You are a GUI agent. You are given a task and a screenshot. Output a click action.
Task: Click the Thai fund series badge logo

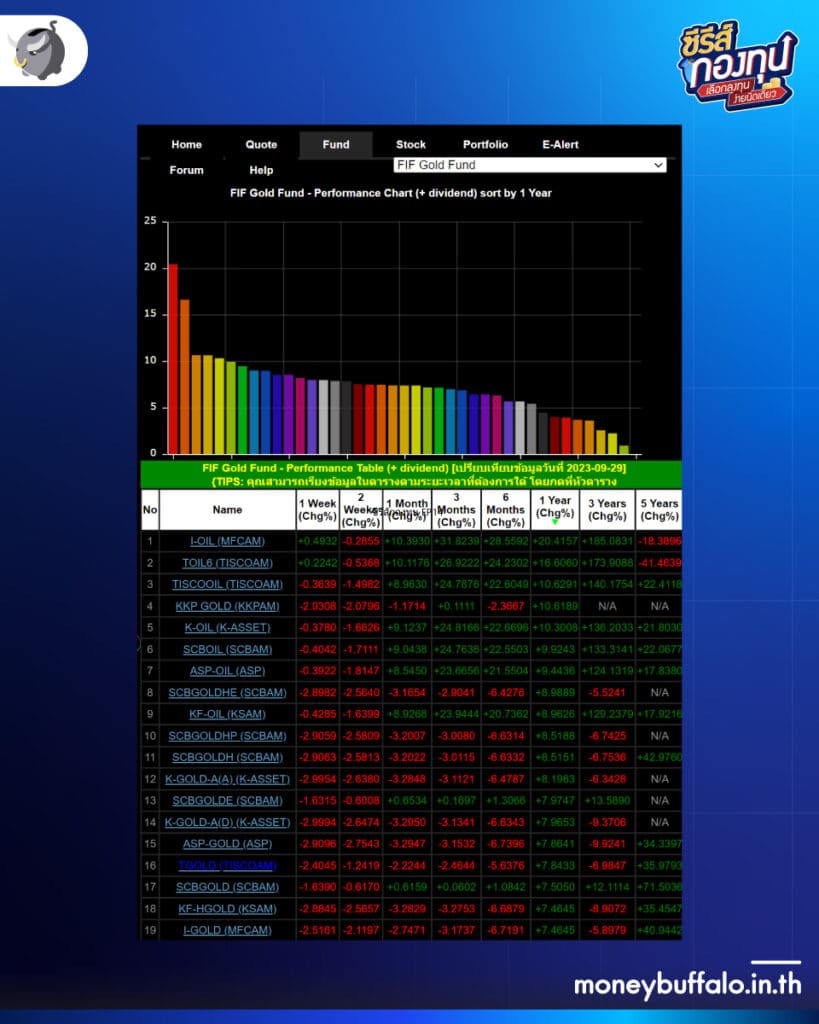pyautogui.click(x=736, y=66)
